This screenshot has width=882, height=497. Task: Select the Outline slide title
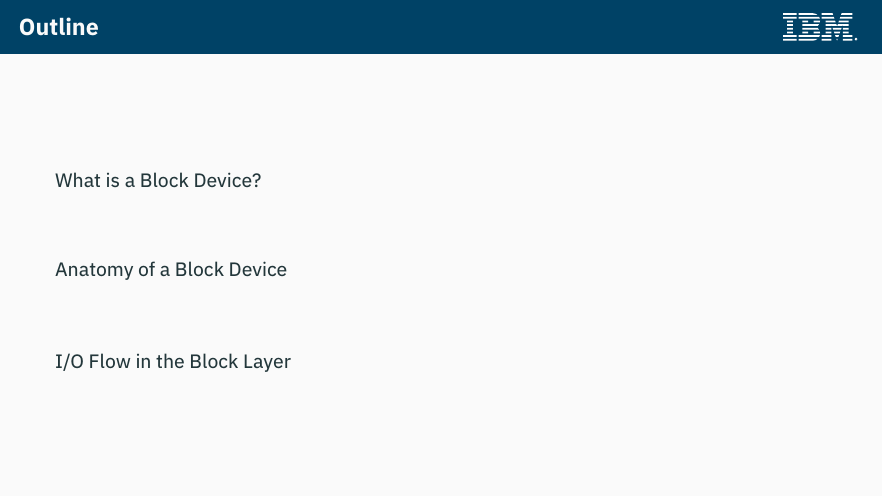(58, 27)
